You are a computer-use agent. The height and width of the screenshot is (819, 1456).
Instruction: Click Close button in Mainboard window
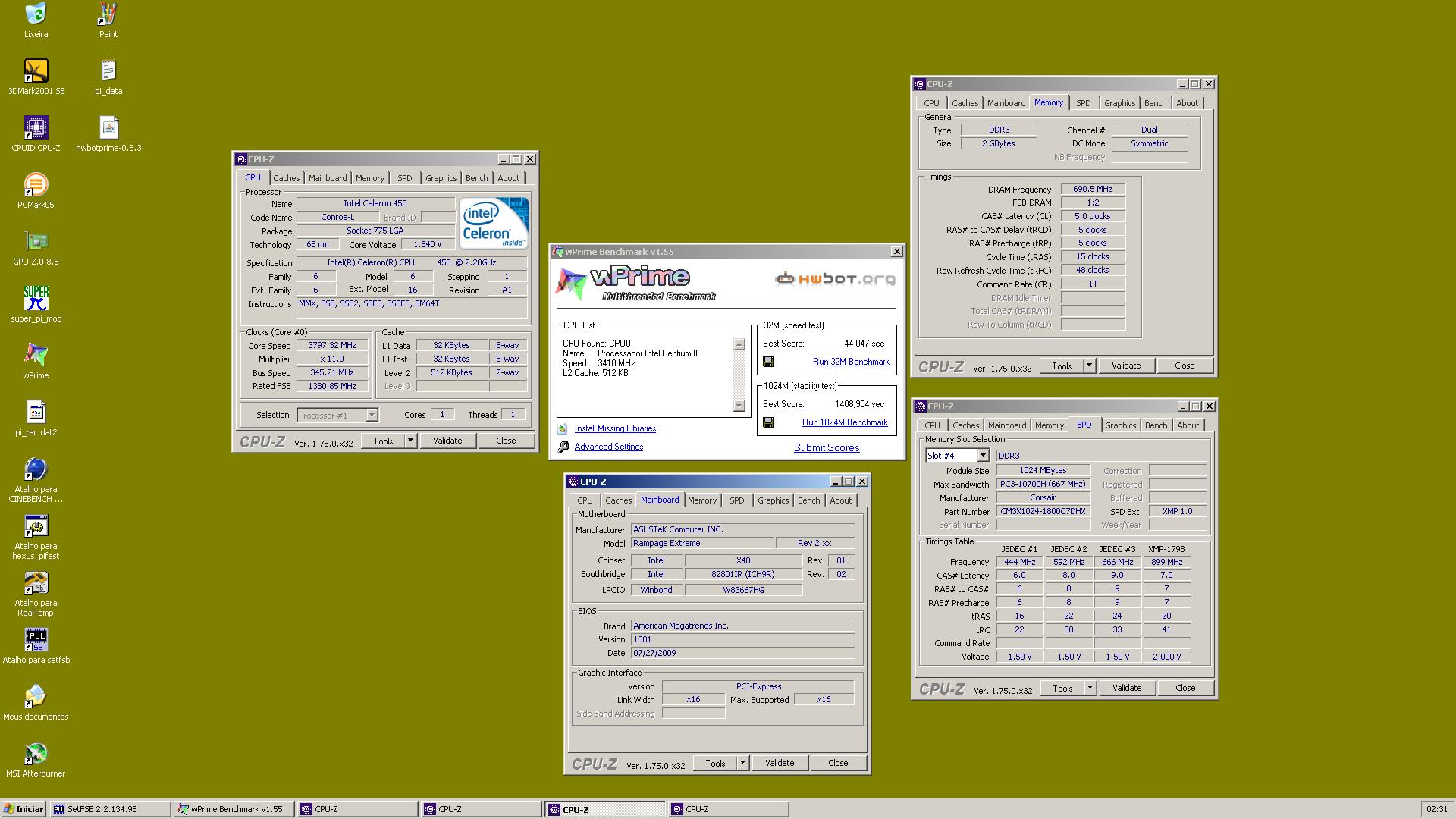pos(838,763)
